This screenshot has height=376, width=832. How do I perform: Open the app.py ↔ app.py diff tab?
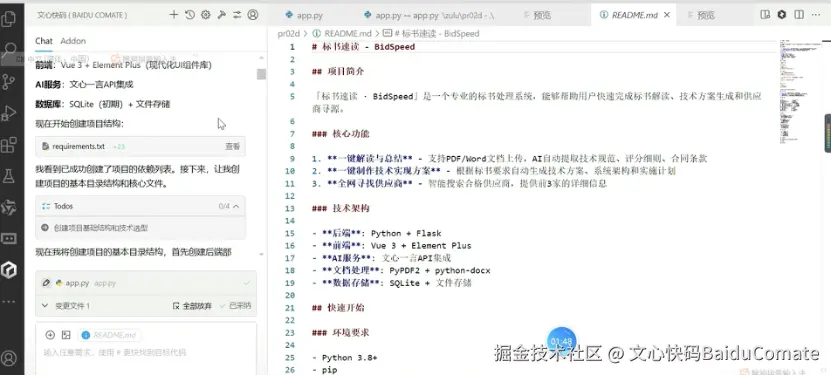tap(429, 15)
